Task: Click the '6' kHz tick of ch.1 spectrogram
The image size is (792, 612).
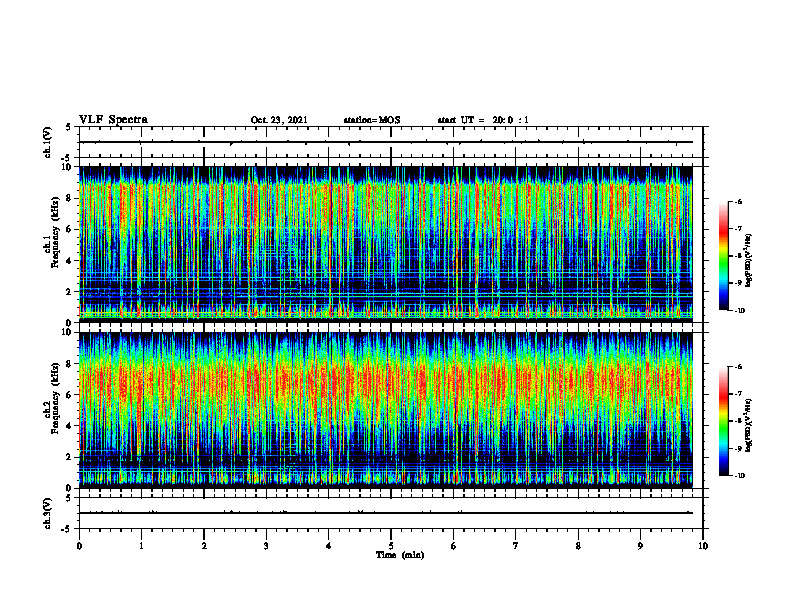Action: [70, 230]
